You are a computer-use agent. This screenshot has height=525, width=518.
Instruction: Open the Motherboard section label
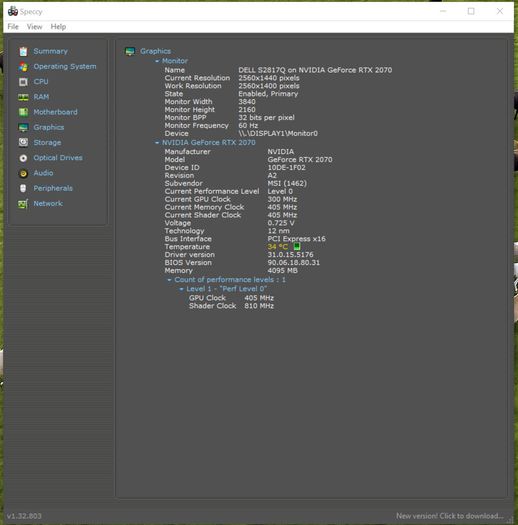56,112
